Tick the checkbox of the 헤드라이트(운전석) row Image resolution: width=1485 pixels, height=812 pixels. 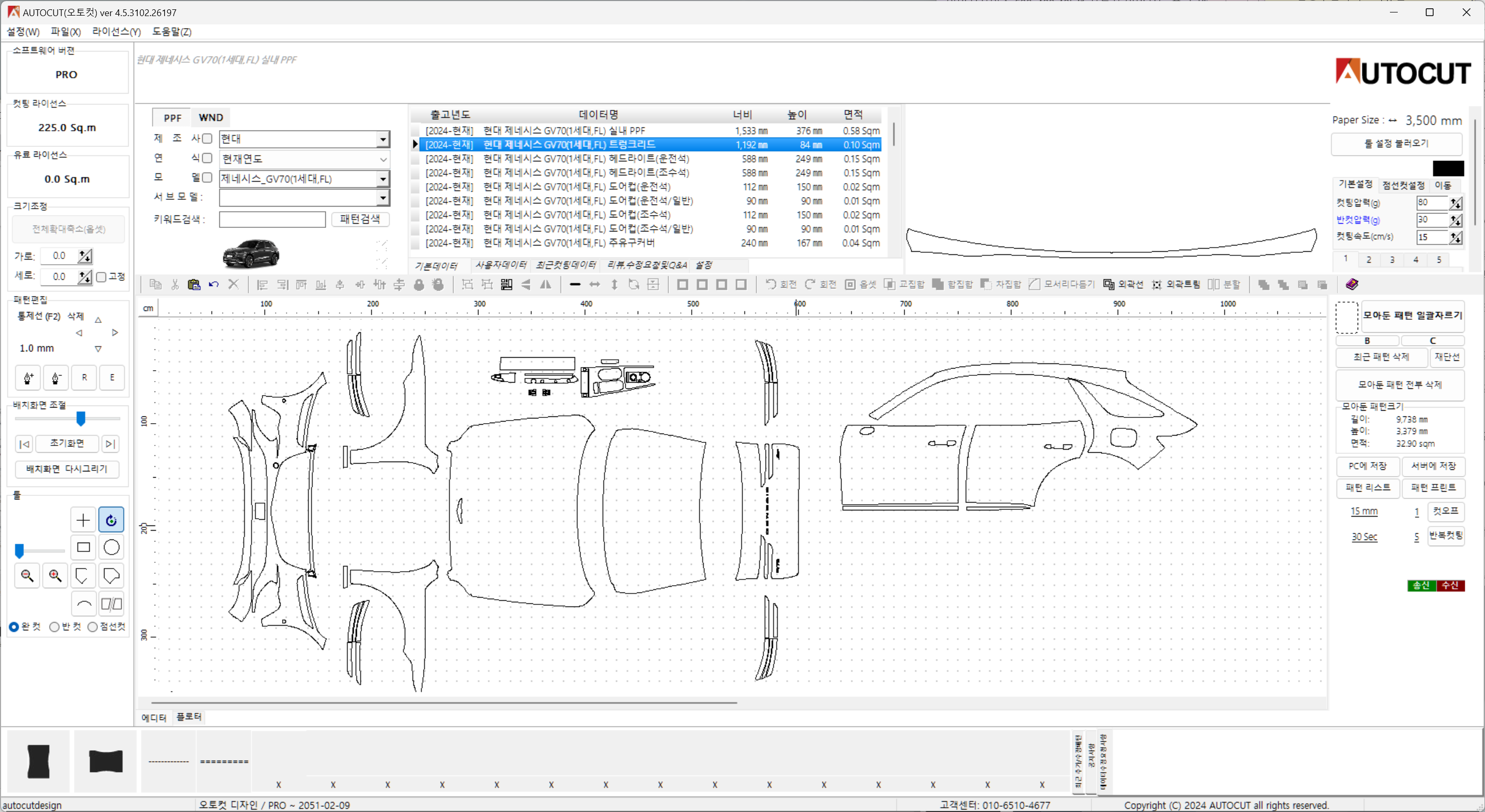[x=415, y=159]
